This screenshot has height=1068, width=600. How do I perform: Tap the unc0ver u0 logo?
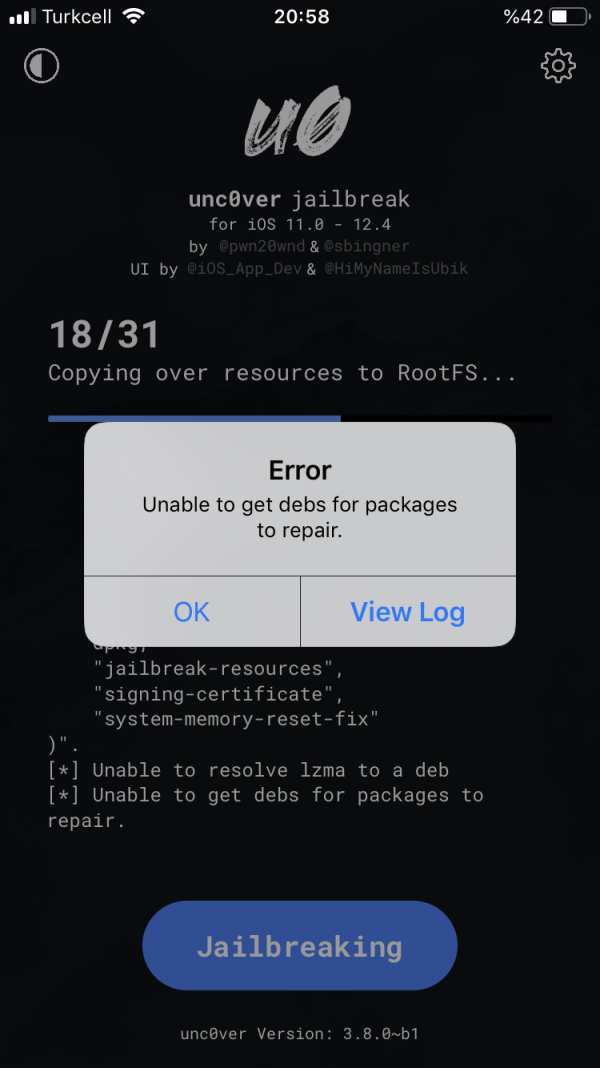pos(298,126)
